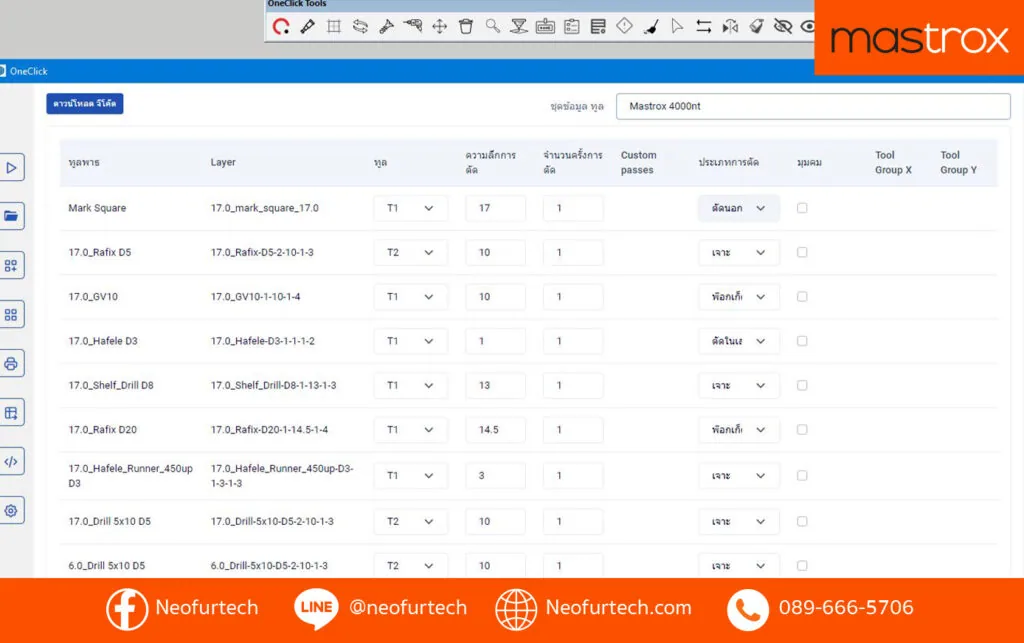Tick the checkbox in 17.0_Shelf_Drill D8 row

point(802,386)
